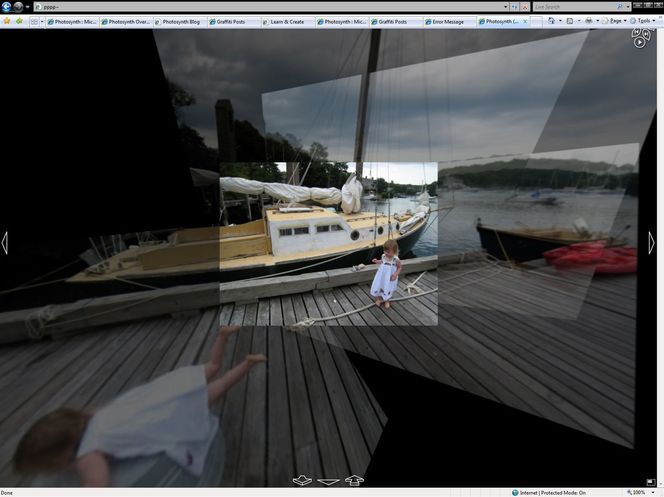
Task: Expand the Quick Tabs list dropdown arrow
Action: pos(42,22)
